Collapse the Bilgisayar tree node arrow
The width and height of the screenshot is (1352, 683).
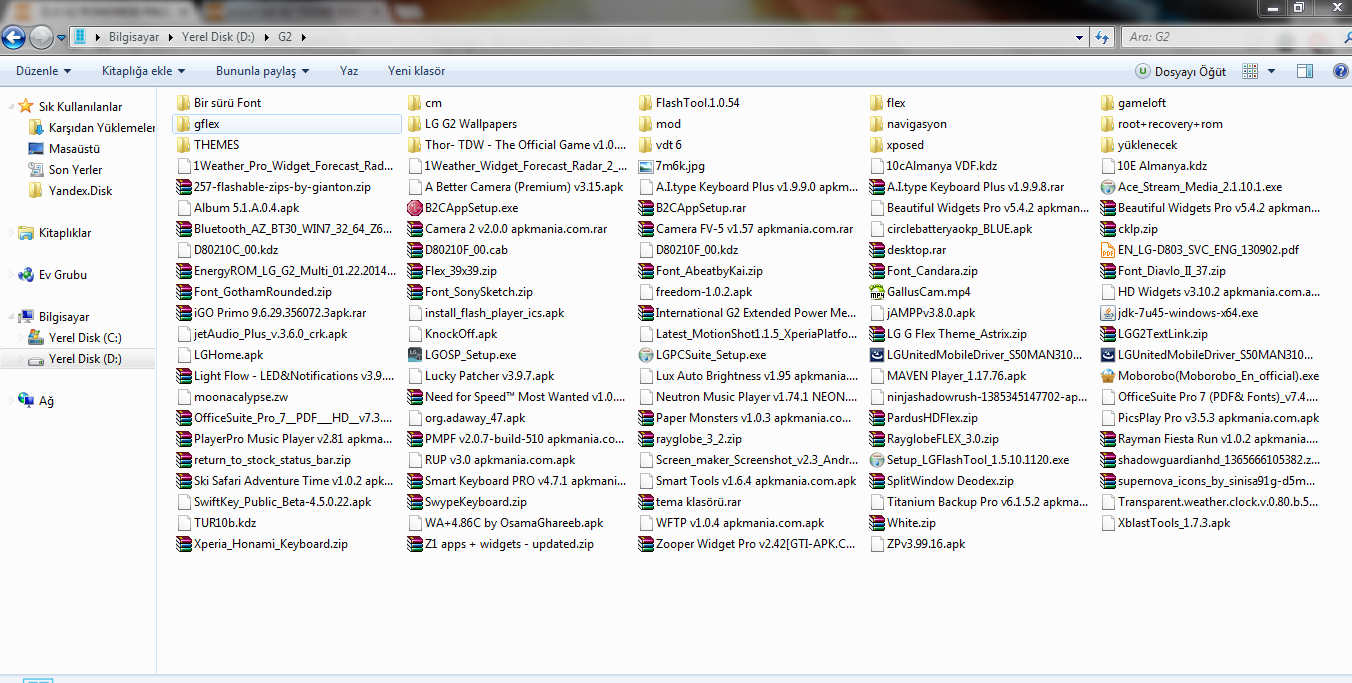tap(10, 317)
